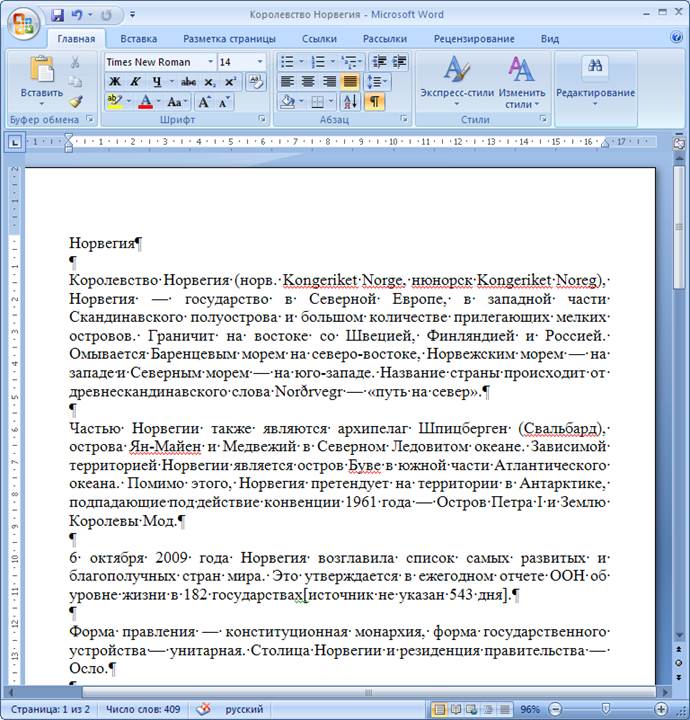
Task: Toggle paragraph marks display off
Action: pyautogui.click(x=374, y=101)
